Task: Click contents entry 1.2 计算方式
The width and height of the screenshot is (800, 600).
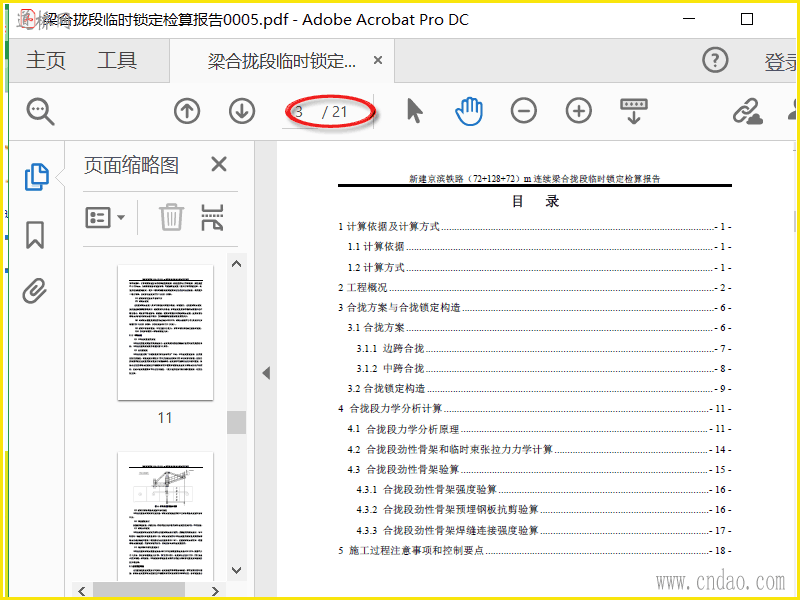Action: coord(539,267)
